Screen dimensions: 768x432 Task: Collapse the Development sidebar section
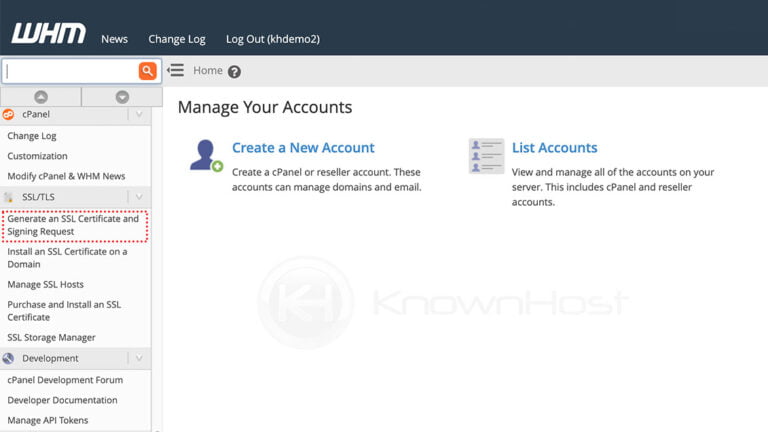[139, 358]
